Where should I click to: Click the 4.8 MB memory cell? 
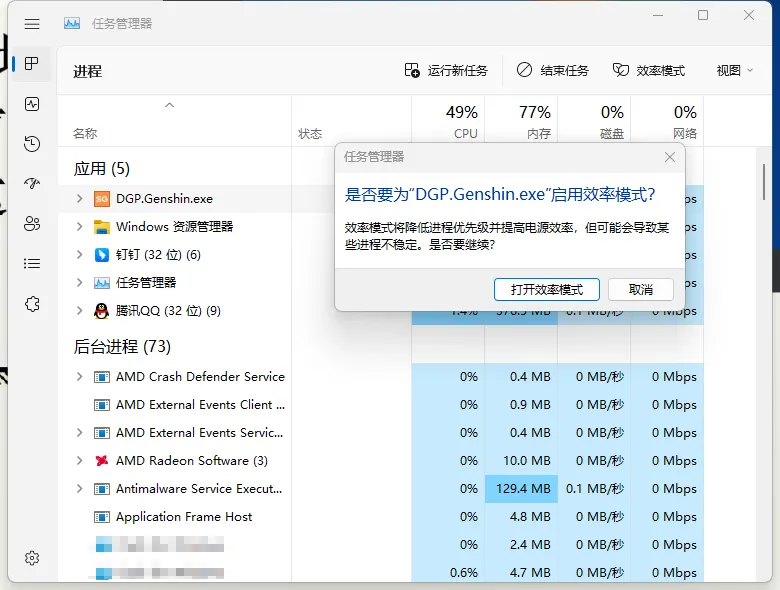pos(521,517)
